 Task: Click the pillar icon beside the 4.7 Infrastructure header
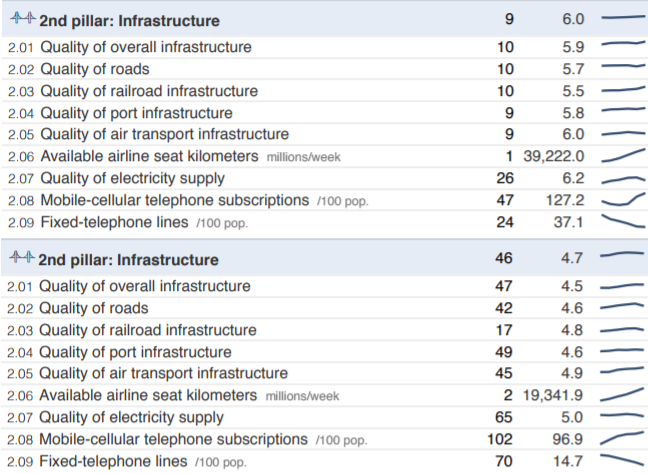20,260
